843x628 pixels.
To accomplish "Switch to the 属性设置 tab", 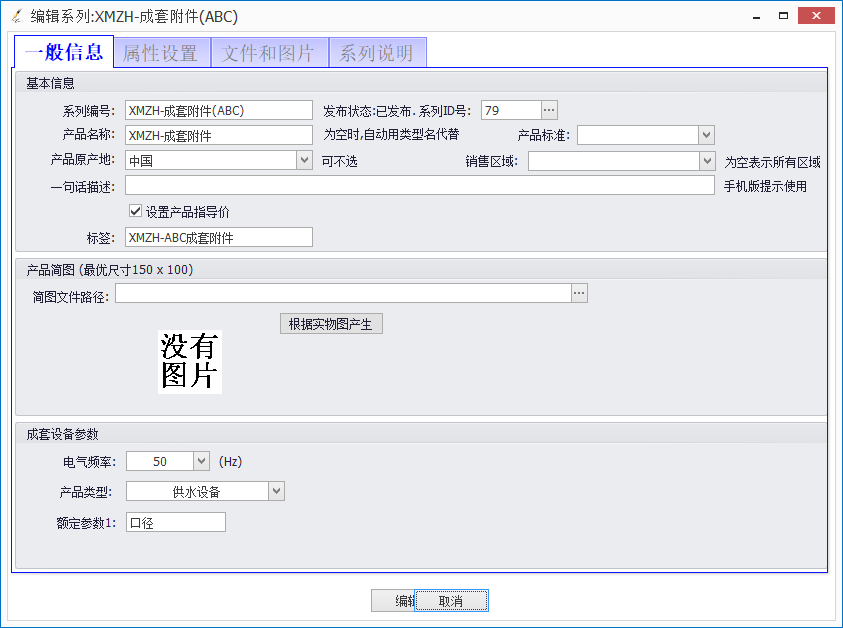I will pos(160,53).
